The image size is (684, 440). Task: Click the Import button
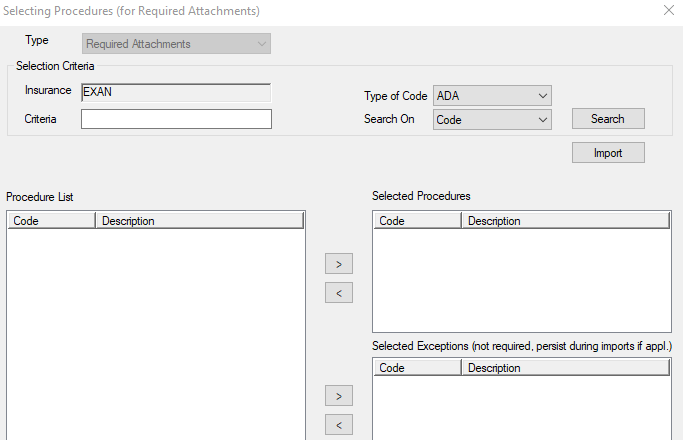[607, 153]
